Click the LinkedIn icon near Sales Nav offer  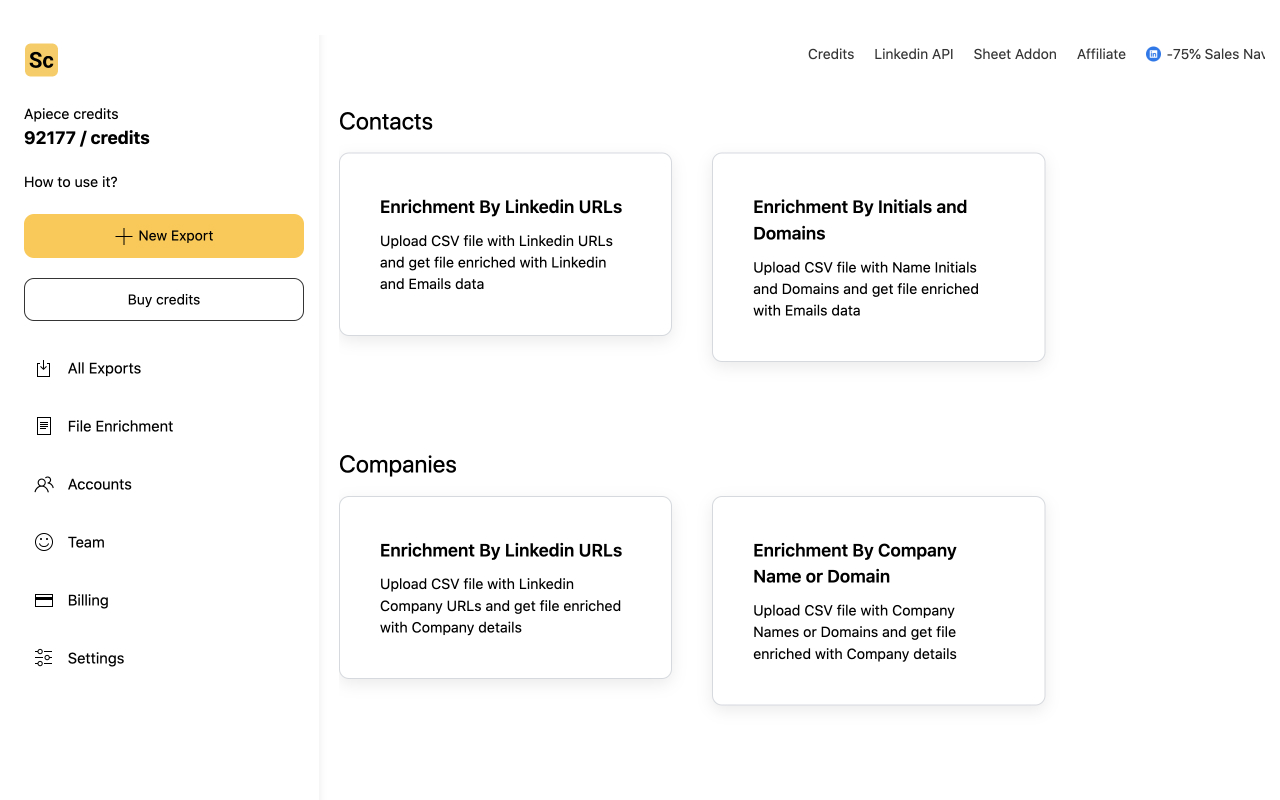pos(1151,54)
